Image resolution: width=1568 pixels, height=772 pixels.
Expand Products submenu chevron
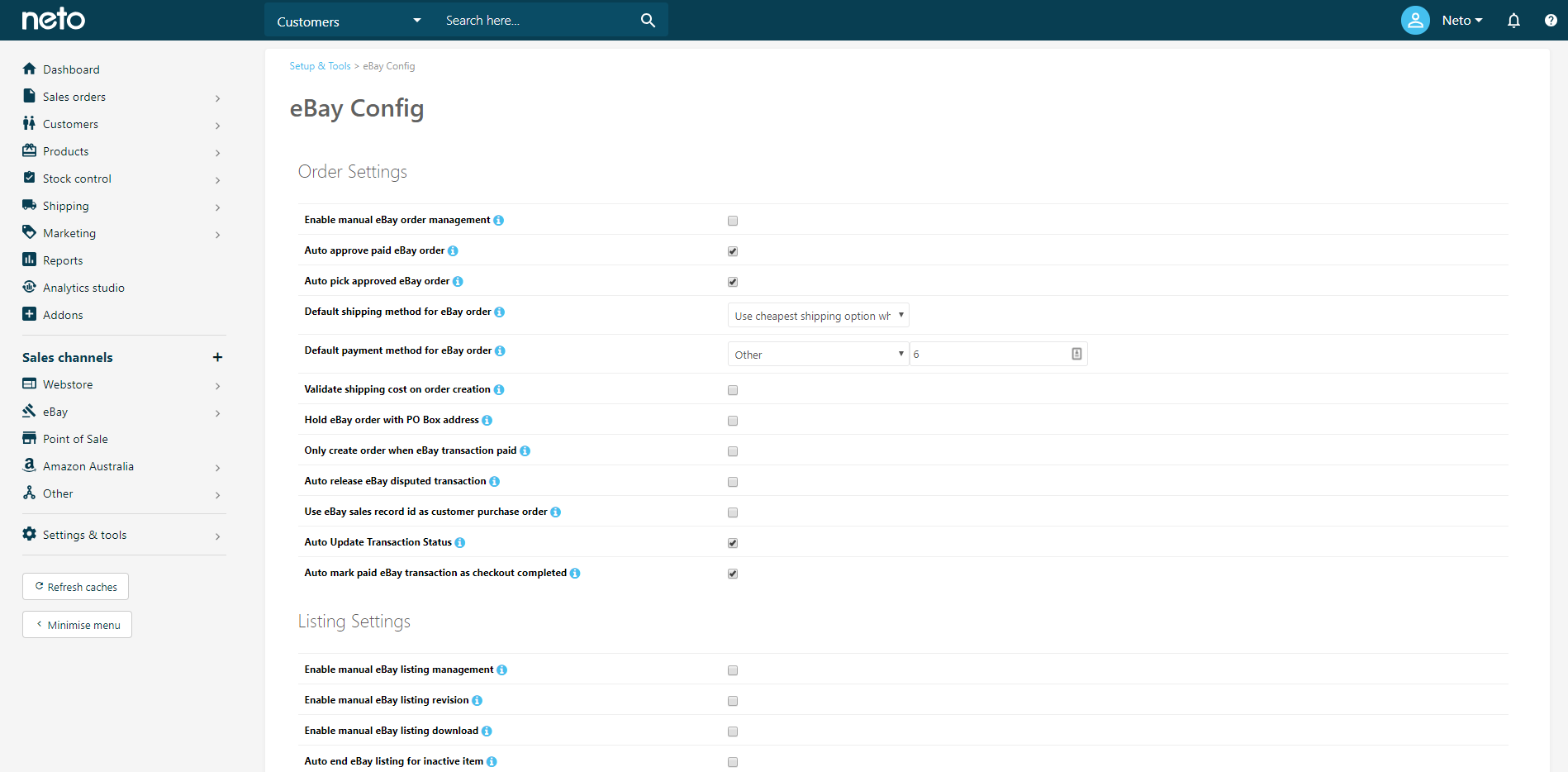217,153
